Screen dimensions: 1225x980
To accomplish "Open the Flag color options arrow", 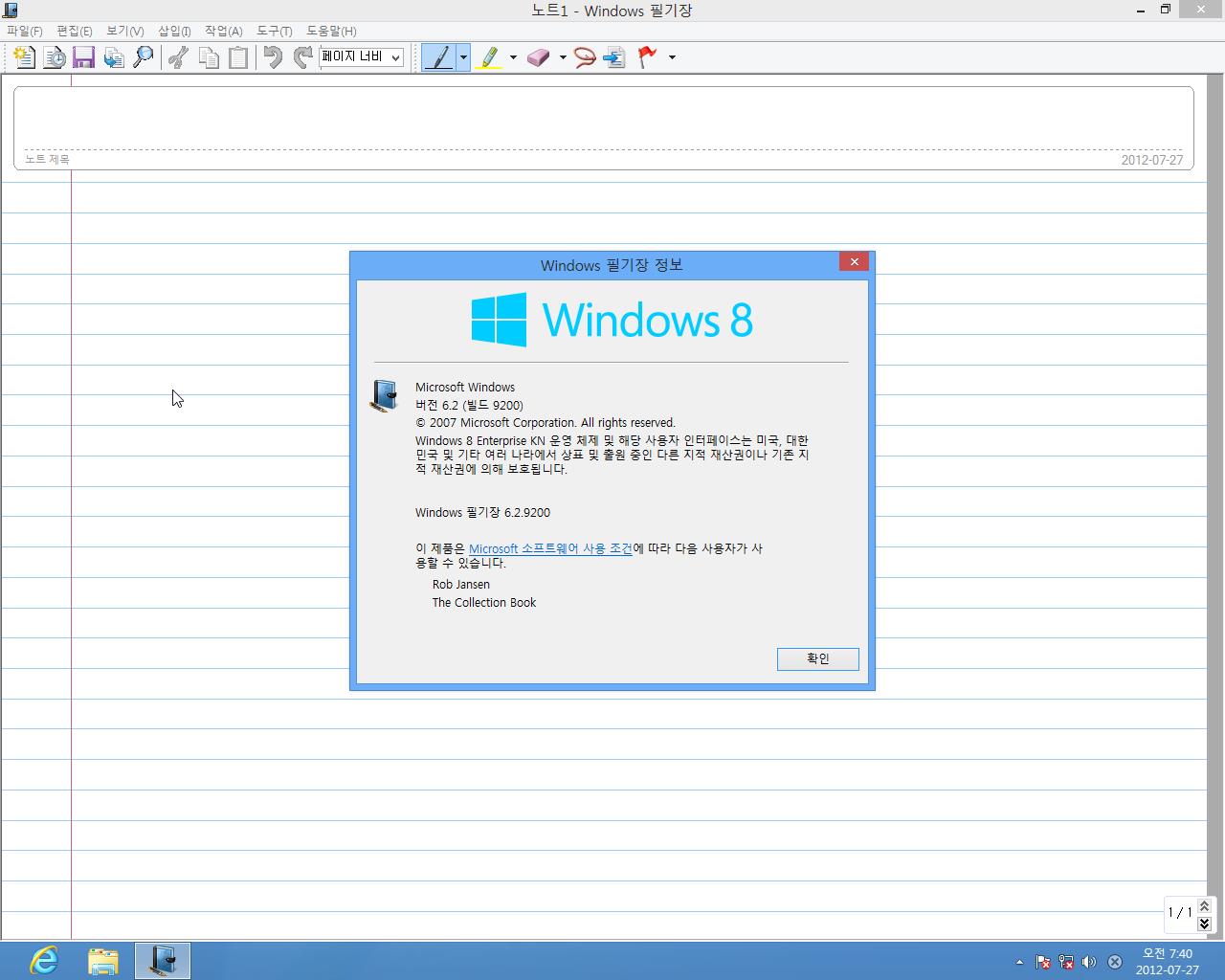I will (x=672, y=57).
